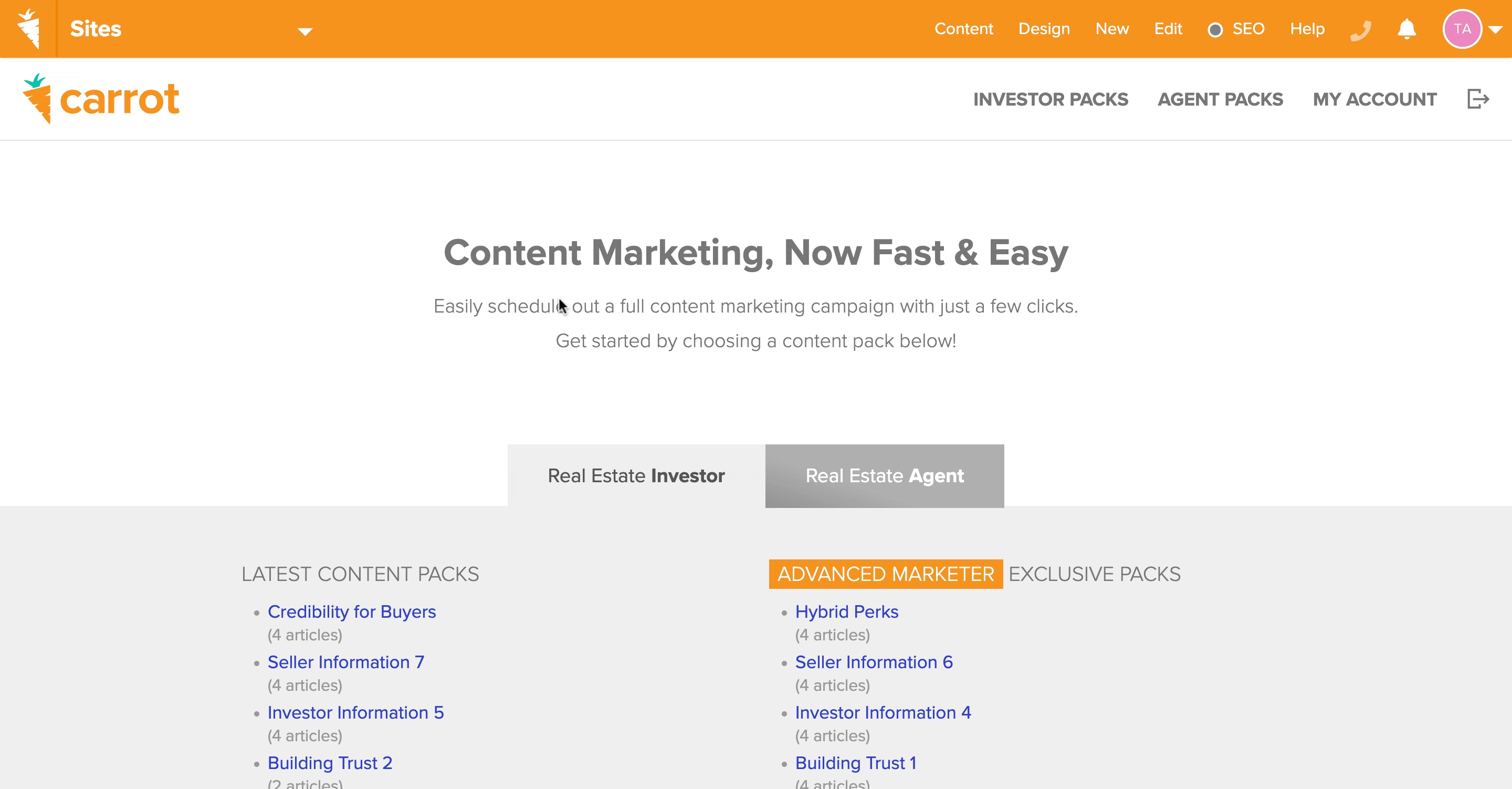Click the phone icon in top bar
Viewport: 1512px width, 789px height.
[x=1360, y=29]
